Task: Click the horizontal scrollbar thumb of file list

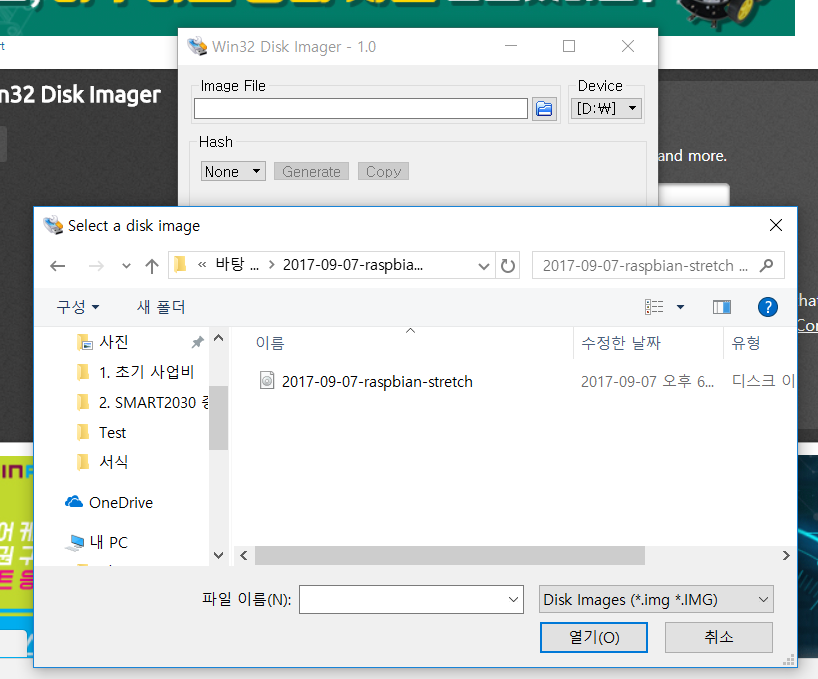Action: (x=450, y=555)
